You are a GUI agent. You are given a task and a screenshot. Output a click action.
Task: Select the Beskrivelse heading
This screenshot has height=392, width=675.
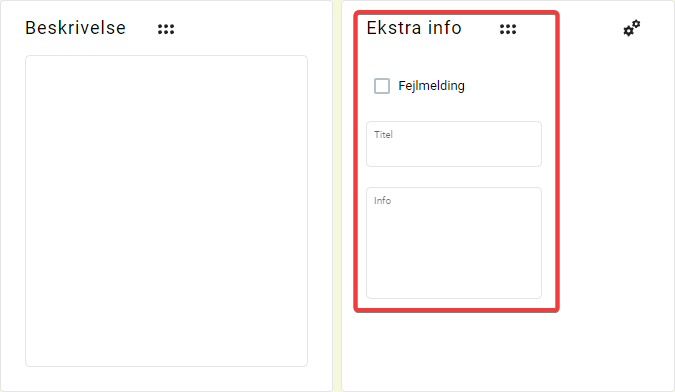tap(75, 28)
